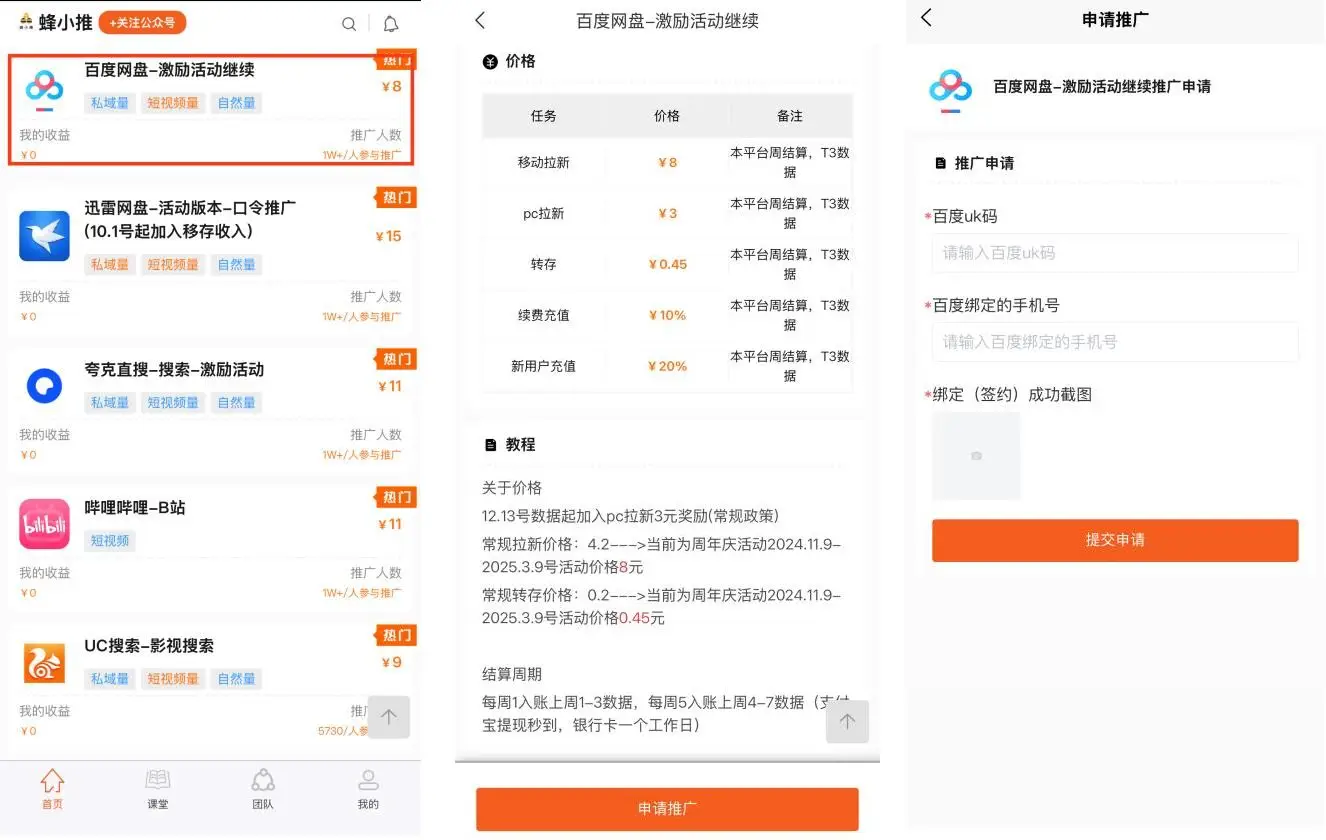Open the bilibili pink icon
Viewport: 1326px width, 840px height.
pos(44,524)
